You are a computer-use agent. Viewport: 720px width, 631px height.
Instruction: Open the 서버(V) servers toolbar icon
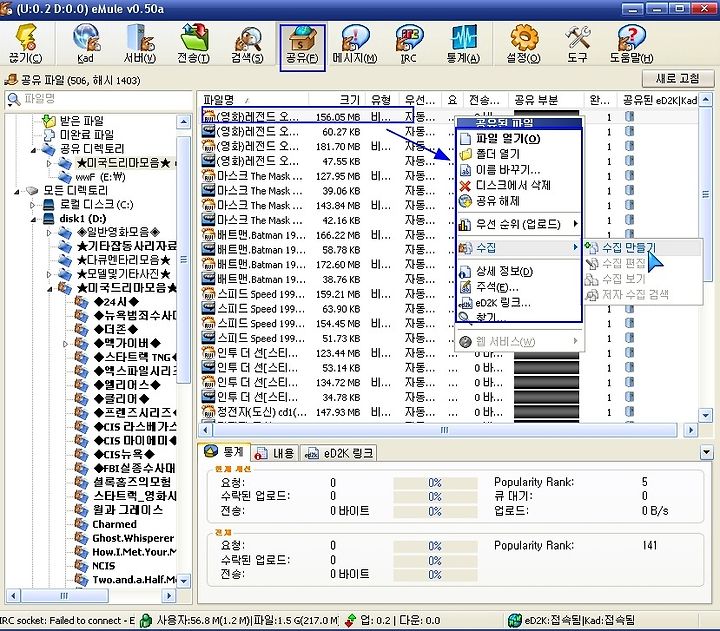140,45
